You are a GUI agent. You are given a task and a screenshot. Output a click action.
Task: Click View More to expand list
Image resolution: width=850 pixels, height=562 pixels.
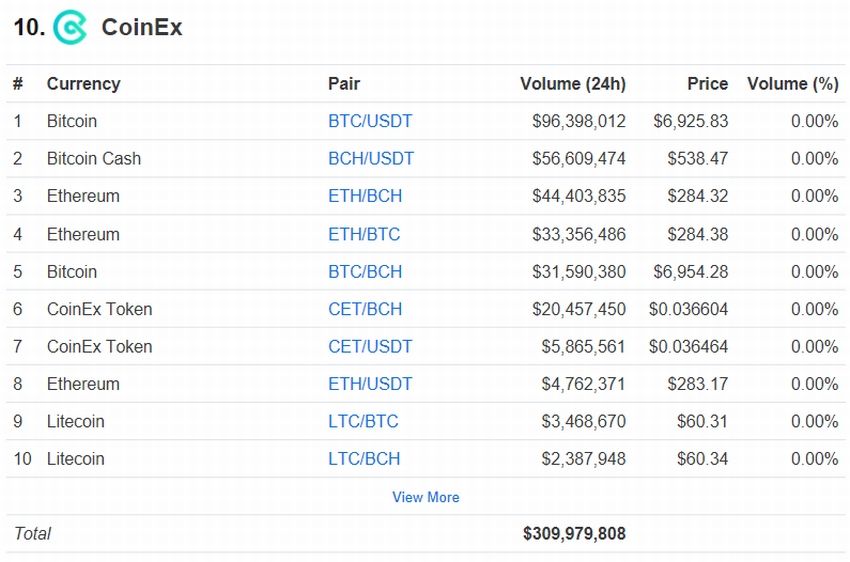pos(426,497)
